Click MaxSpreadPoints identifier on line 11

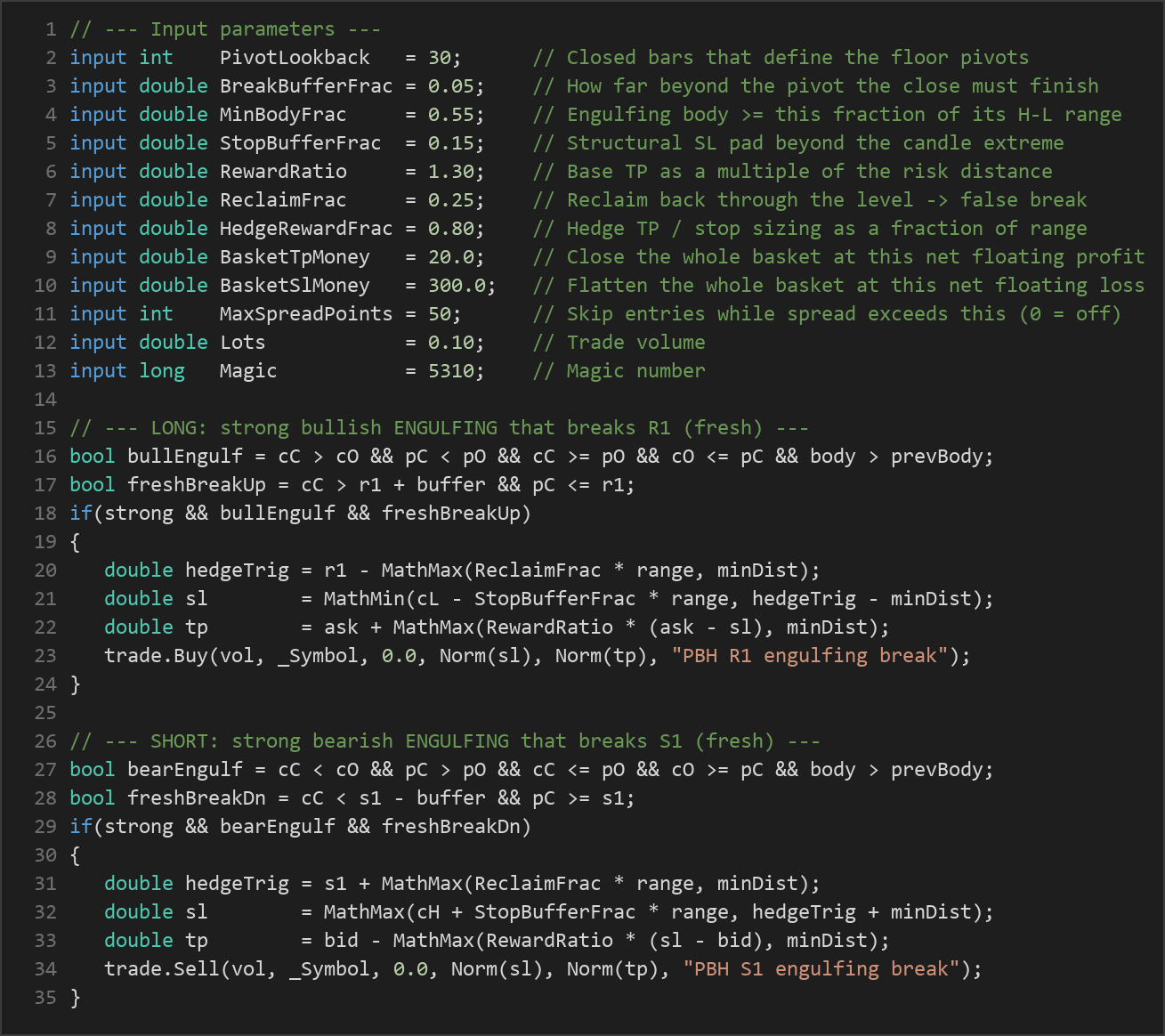[306, 314]
